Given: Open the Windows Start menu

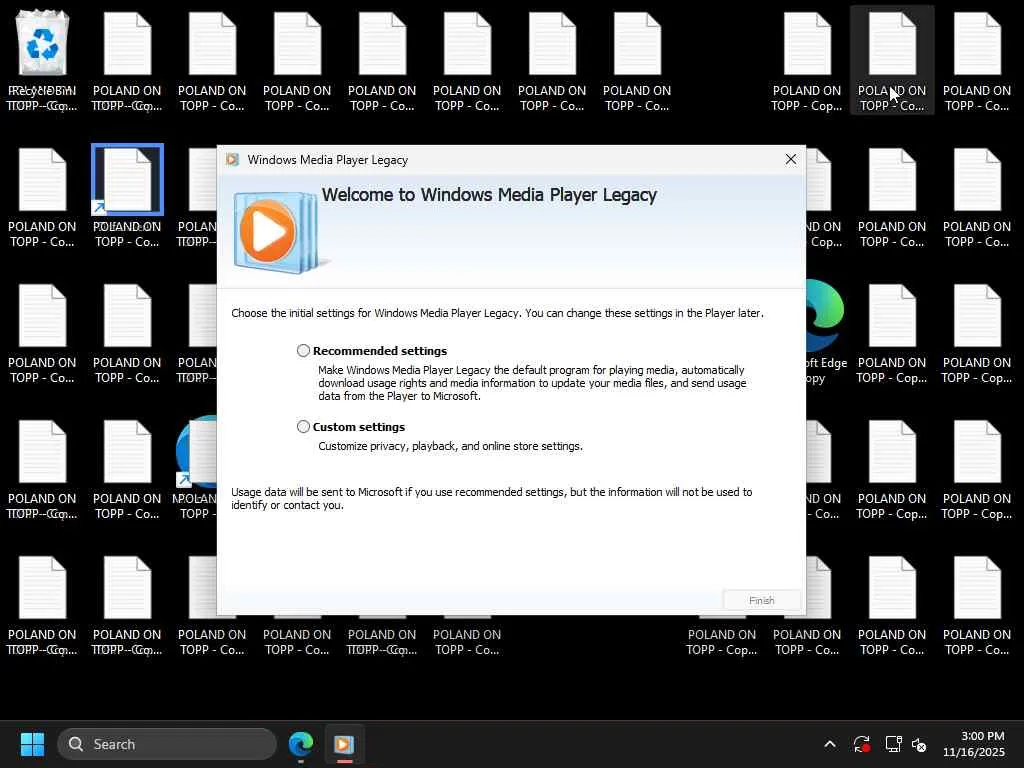Looking at the screenshot, I should (x=32, y=744).
